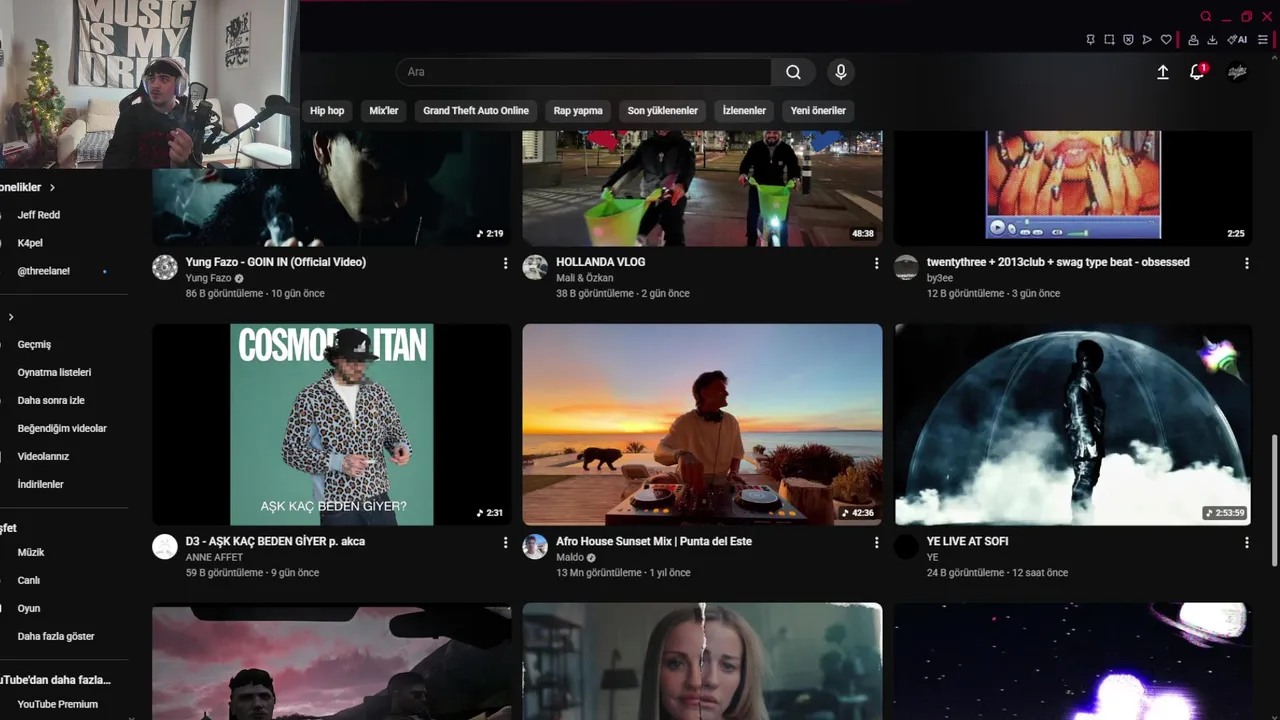The image size is (1280, 720).
Task: Open the notifications bell
Action: 1197,72
